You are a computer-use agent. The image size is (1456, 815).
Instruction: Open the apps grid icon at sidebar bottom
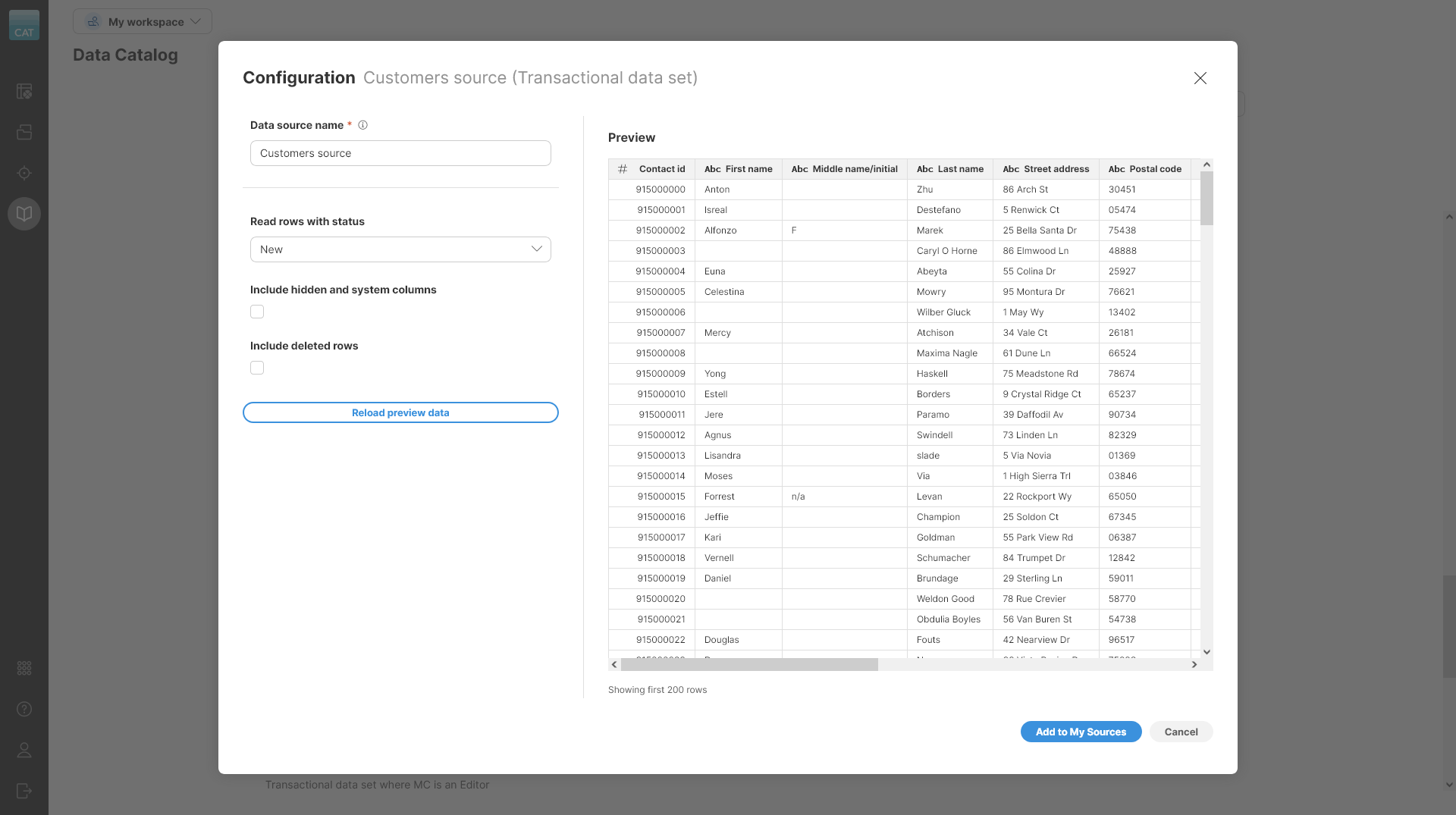24,668
